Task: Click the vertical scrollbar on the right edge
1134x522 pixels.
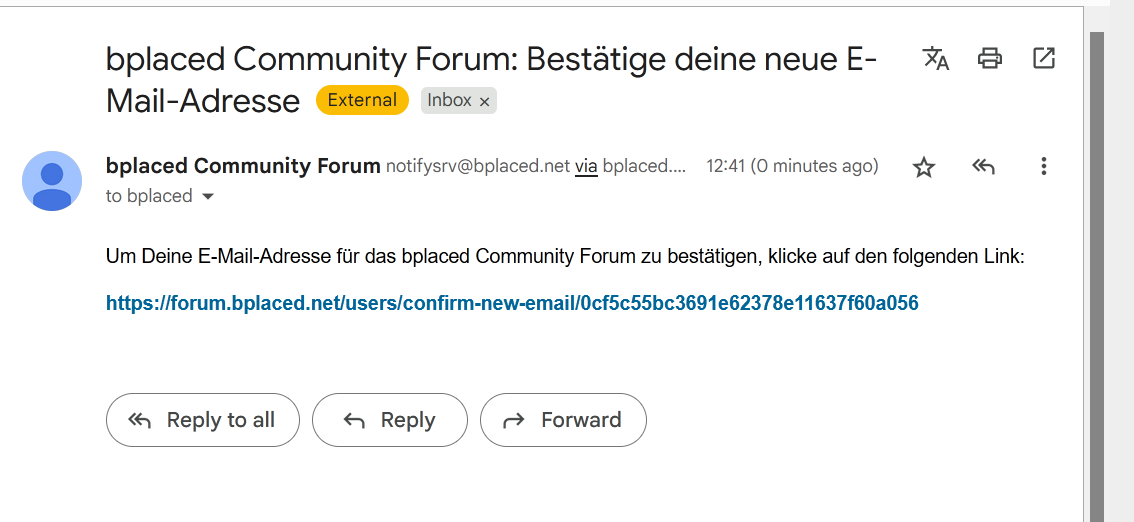Action: coord(1097,275)
